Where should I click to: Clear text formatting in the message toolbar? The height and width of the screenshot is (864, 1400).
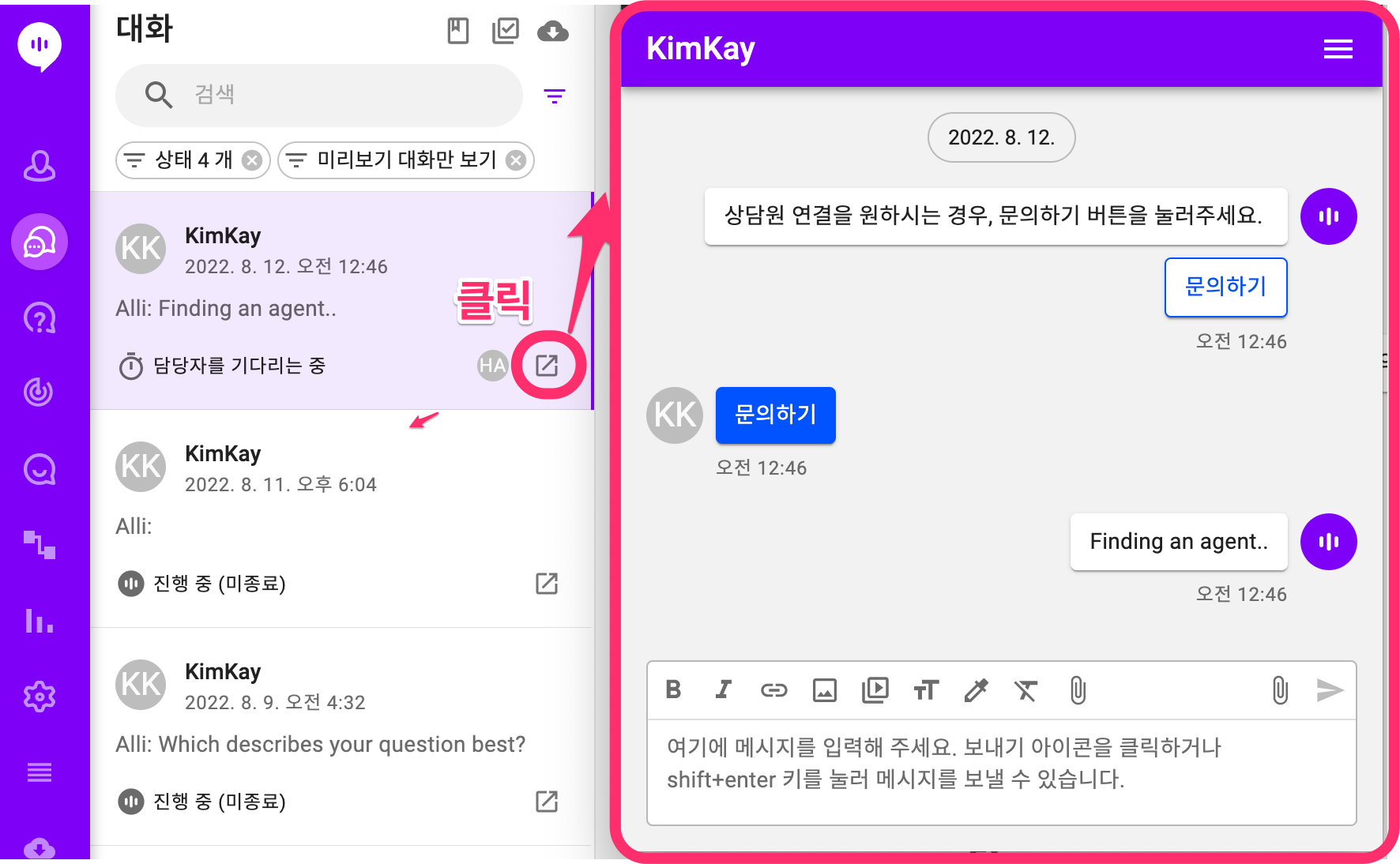(x=1027, y=689)
